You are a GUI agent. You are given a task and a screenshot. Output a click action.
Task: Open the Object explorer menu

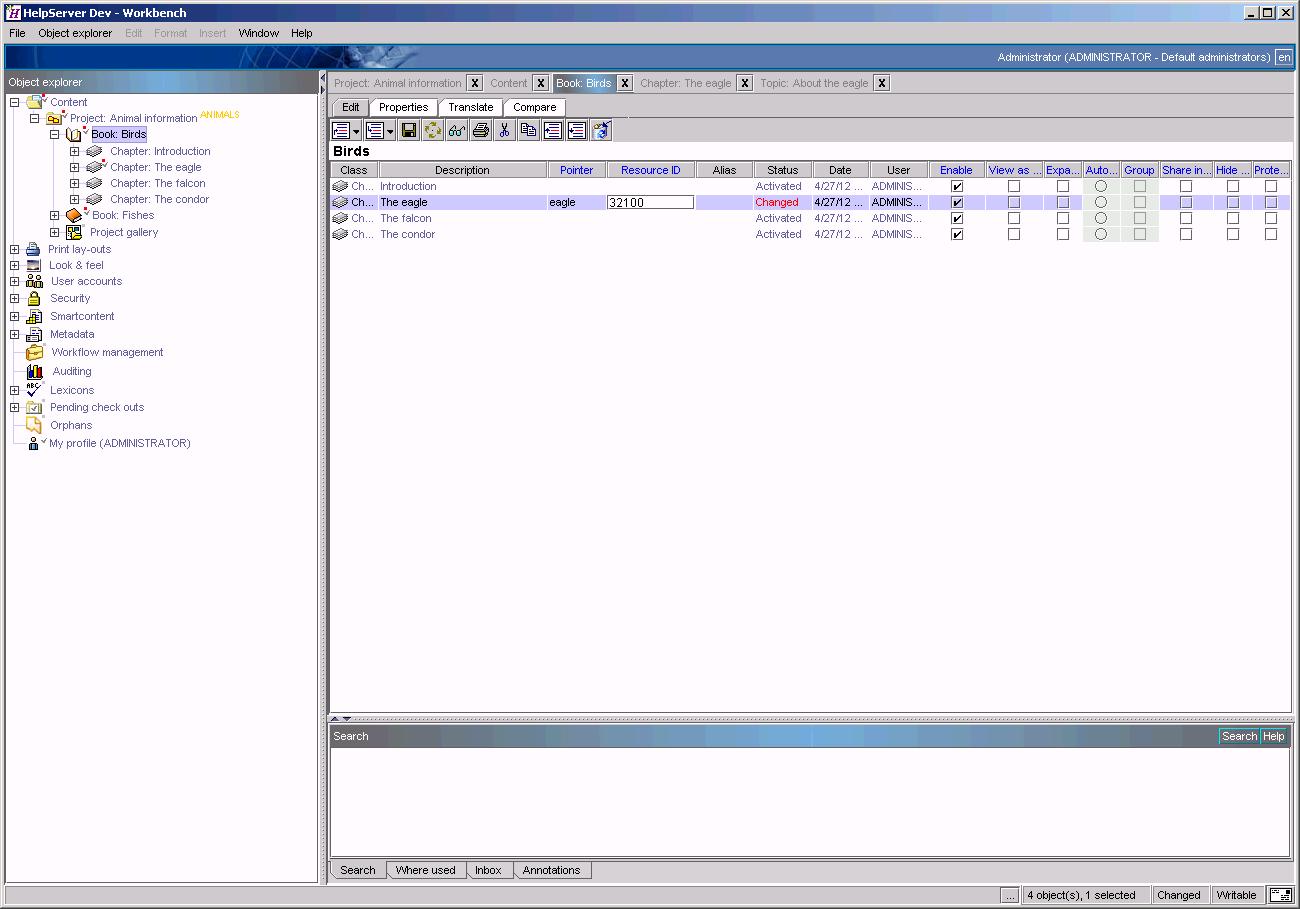(x=75, y=32)
